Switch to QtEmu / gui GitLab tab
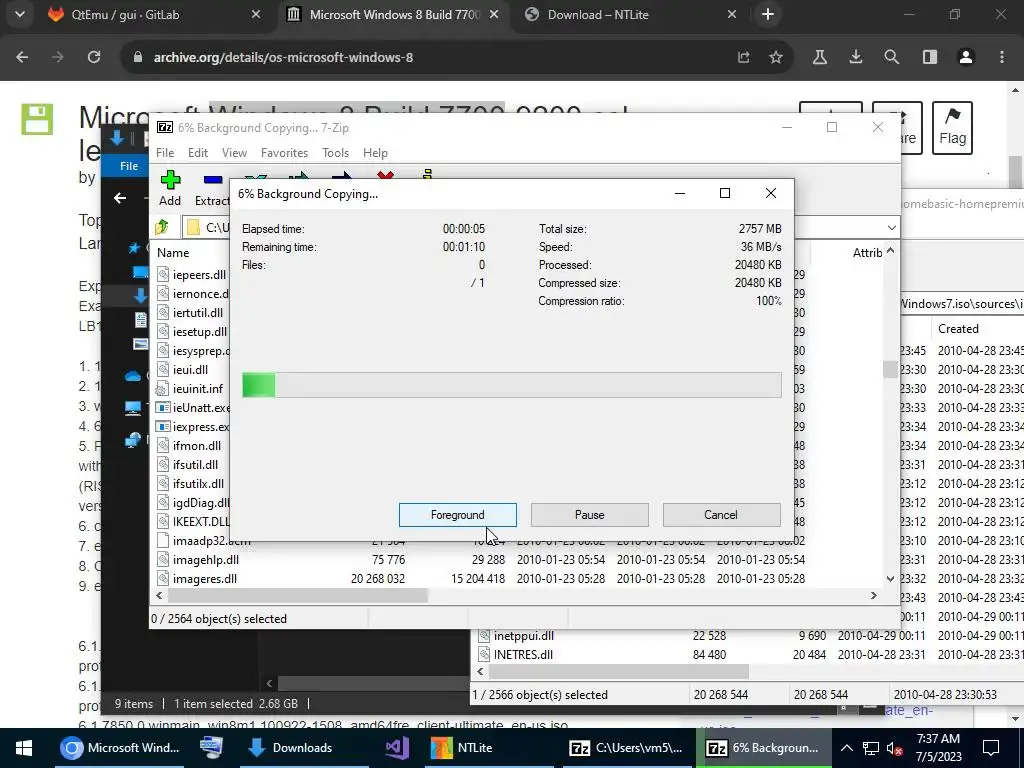 pos(155,14)
